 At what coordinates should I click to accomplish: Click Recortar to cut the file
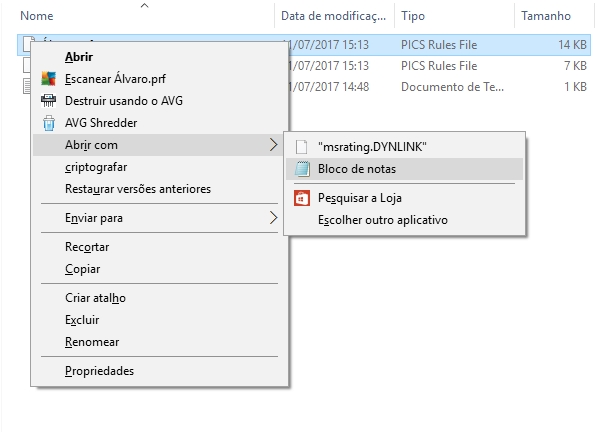87,247
